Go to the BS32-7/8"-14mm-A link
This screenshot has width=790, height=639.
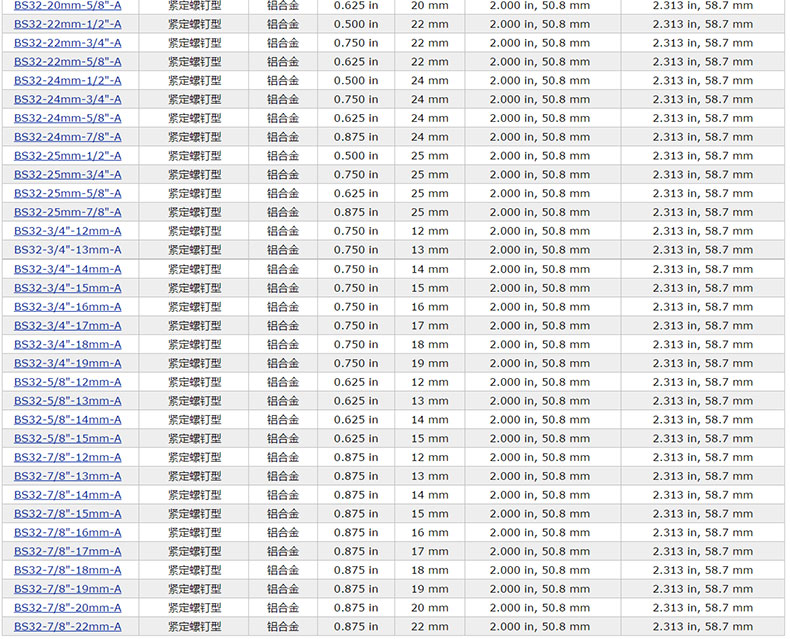68,495
